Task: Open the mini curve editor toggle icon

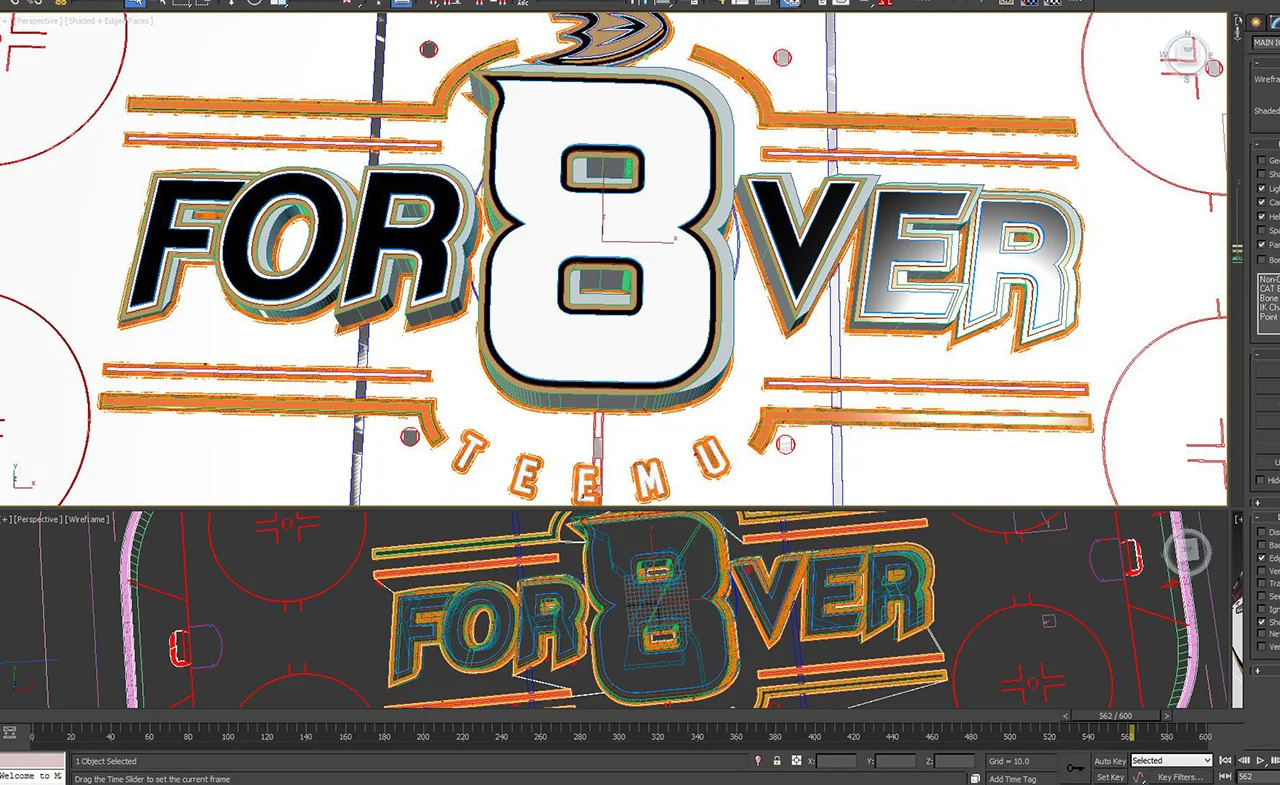Action: 9,733
